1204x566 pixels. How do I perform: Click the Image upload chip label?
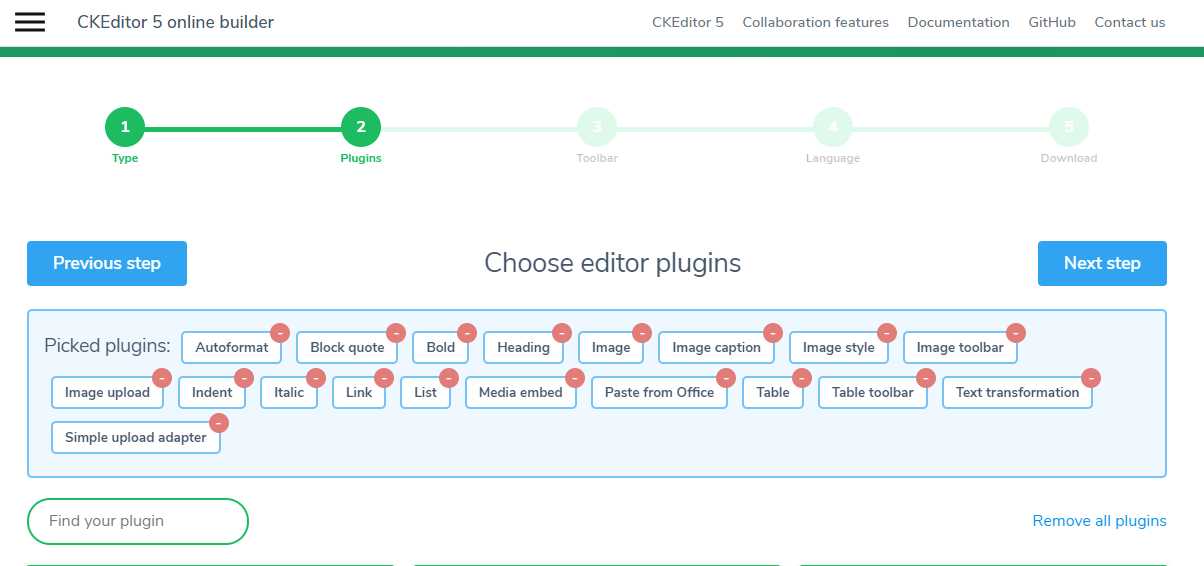click(x=108, y=392)
